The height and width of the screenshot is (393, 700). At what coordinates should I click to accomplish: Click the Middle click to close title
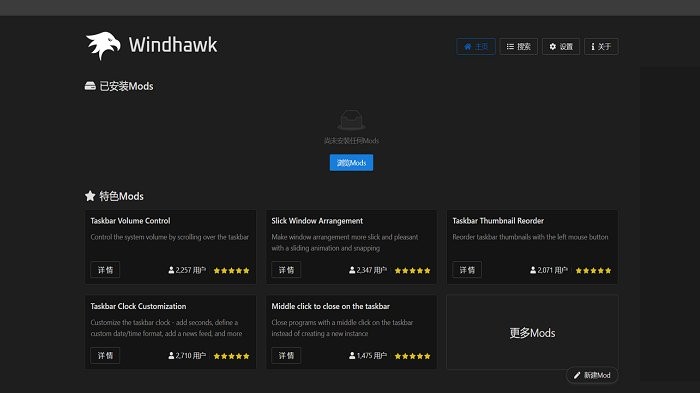click(330, 306)
